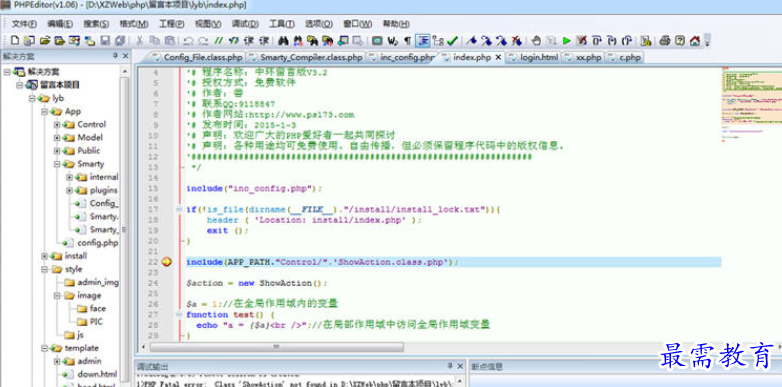Open the toolbar overflow options arrow
This screenshot has width=782, height=387.
(707, 41)
